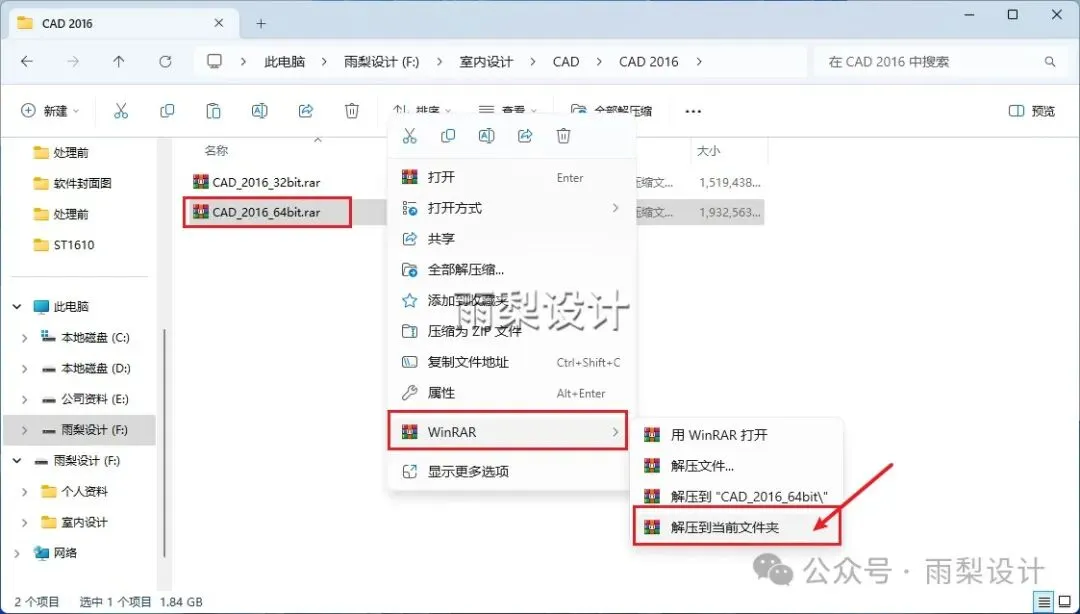
Task: Toggle the Preview (预览) pane
Action: (x=1032, y=111)
